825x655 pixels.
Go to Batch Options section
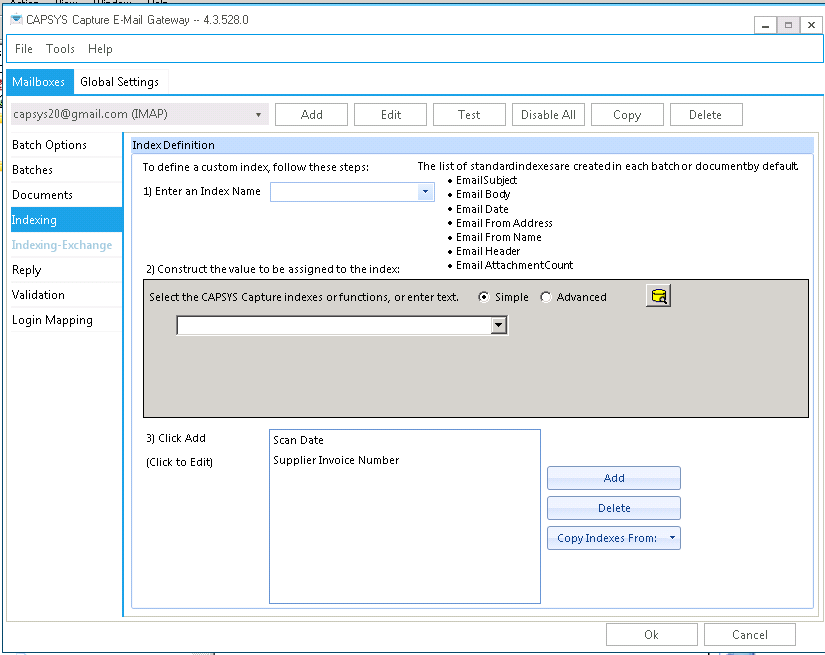(66, 145)
